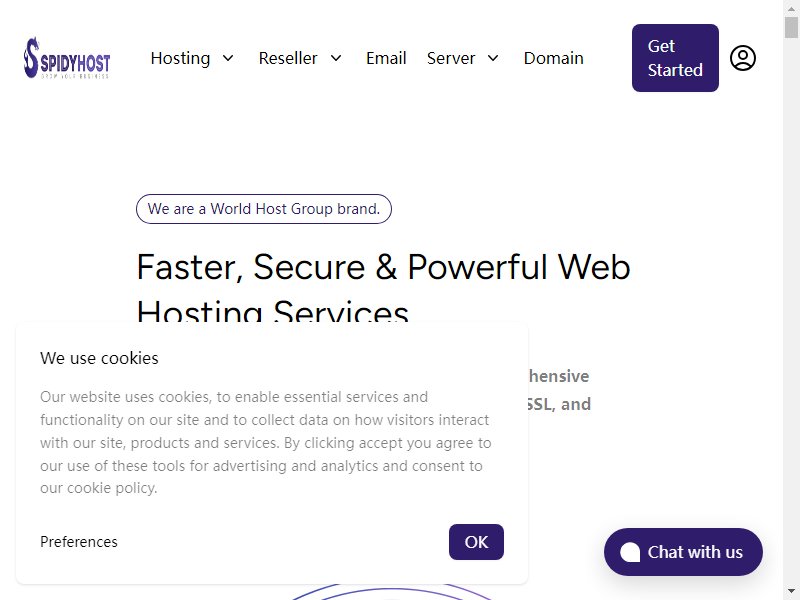The height and width of the screenshot is (600, 800).
Task: Click the chat bubble icon
Action: coord(630,552)
